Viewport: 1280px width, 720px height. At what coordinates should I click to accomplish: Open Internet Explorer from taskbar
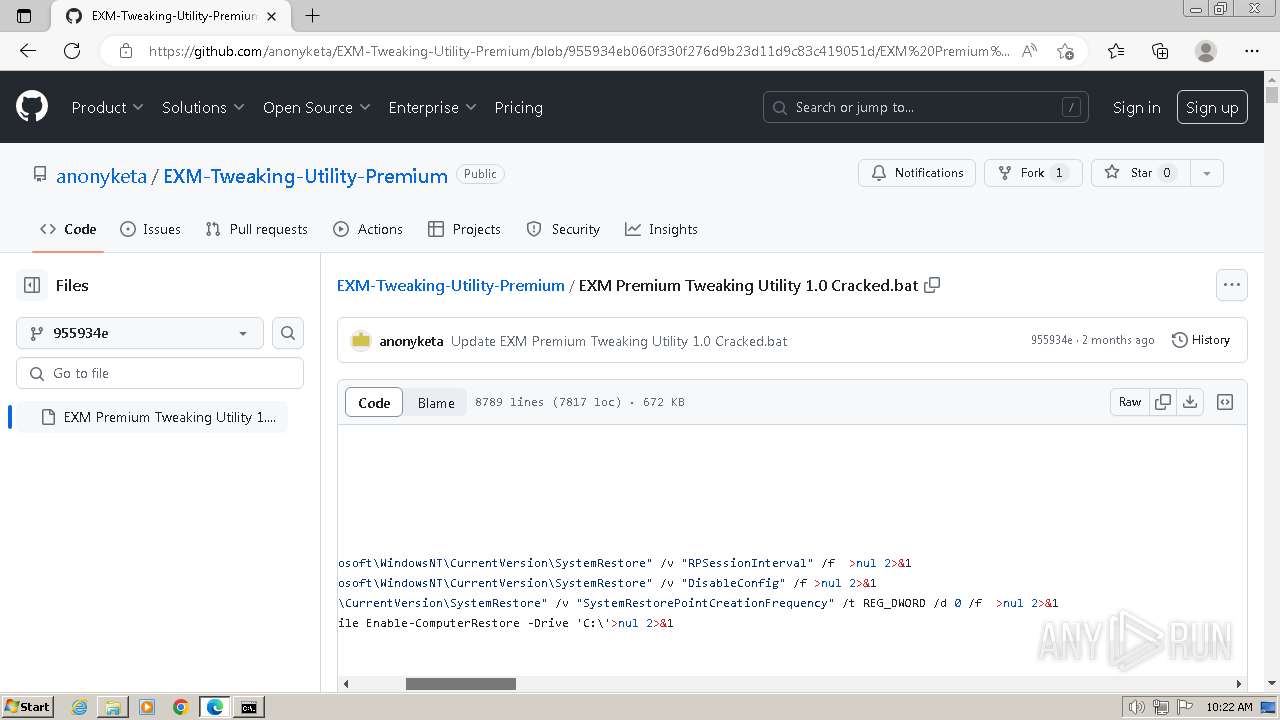(x=79, y=707)
